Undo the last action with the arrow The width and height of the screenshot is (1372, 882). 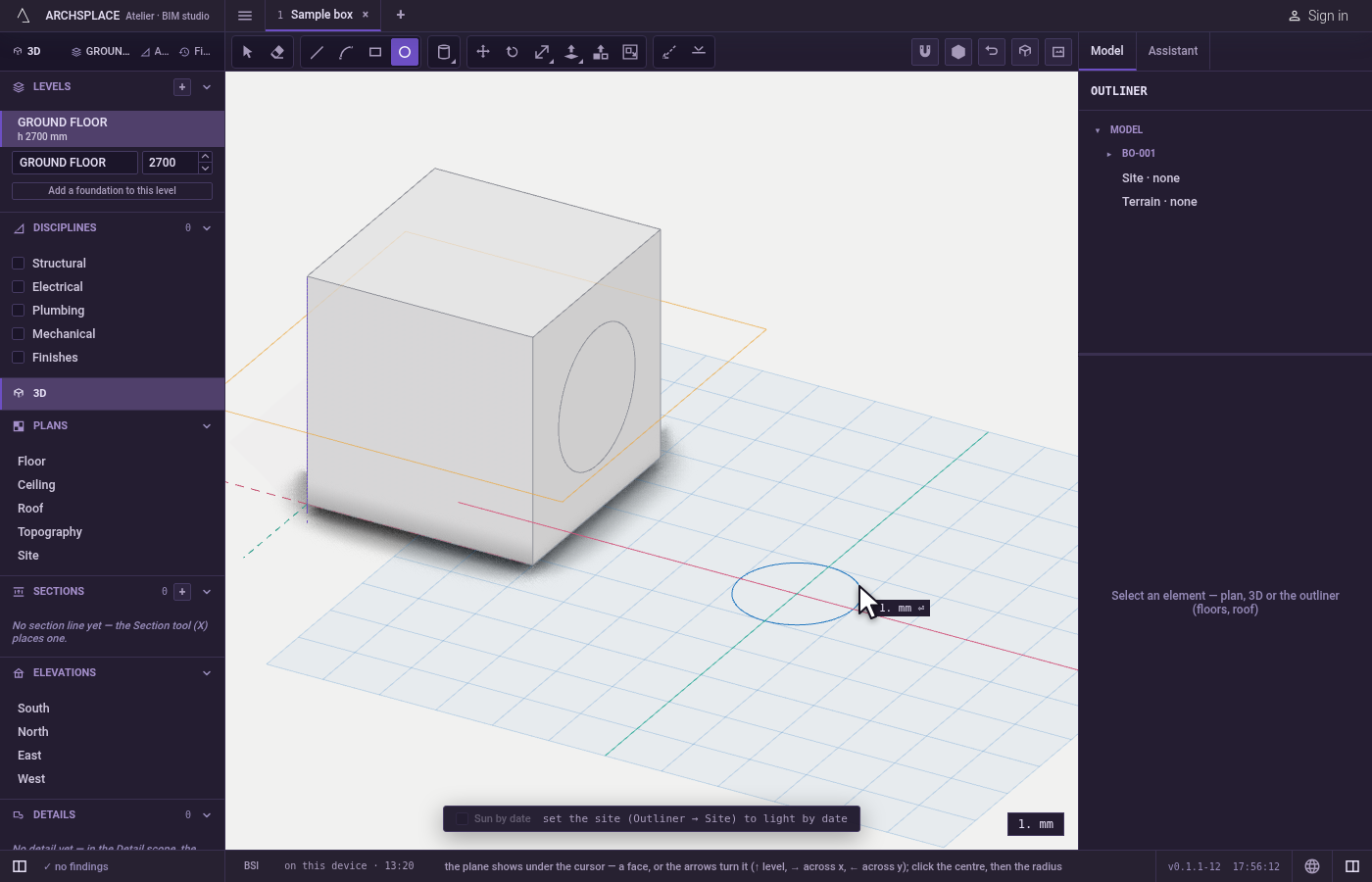(x=992, y=52)
